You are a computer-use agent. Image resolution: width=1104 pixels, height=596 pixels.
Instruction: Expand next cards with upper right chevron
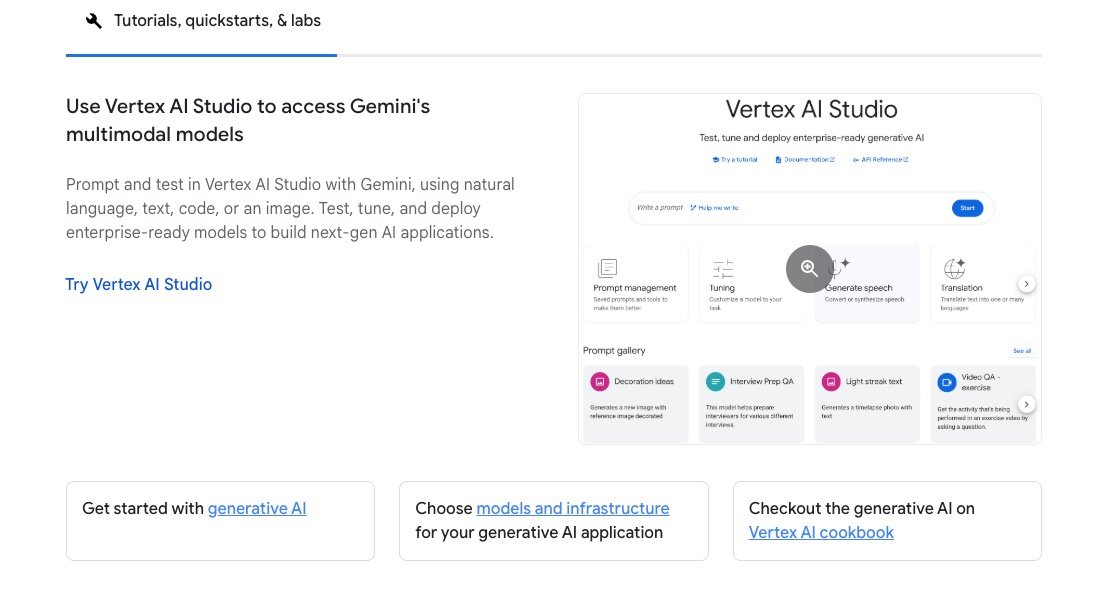1027,284
